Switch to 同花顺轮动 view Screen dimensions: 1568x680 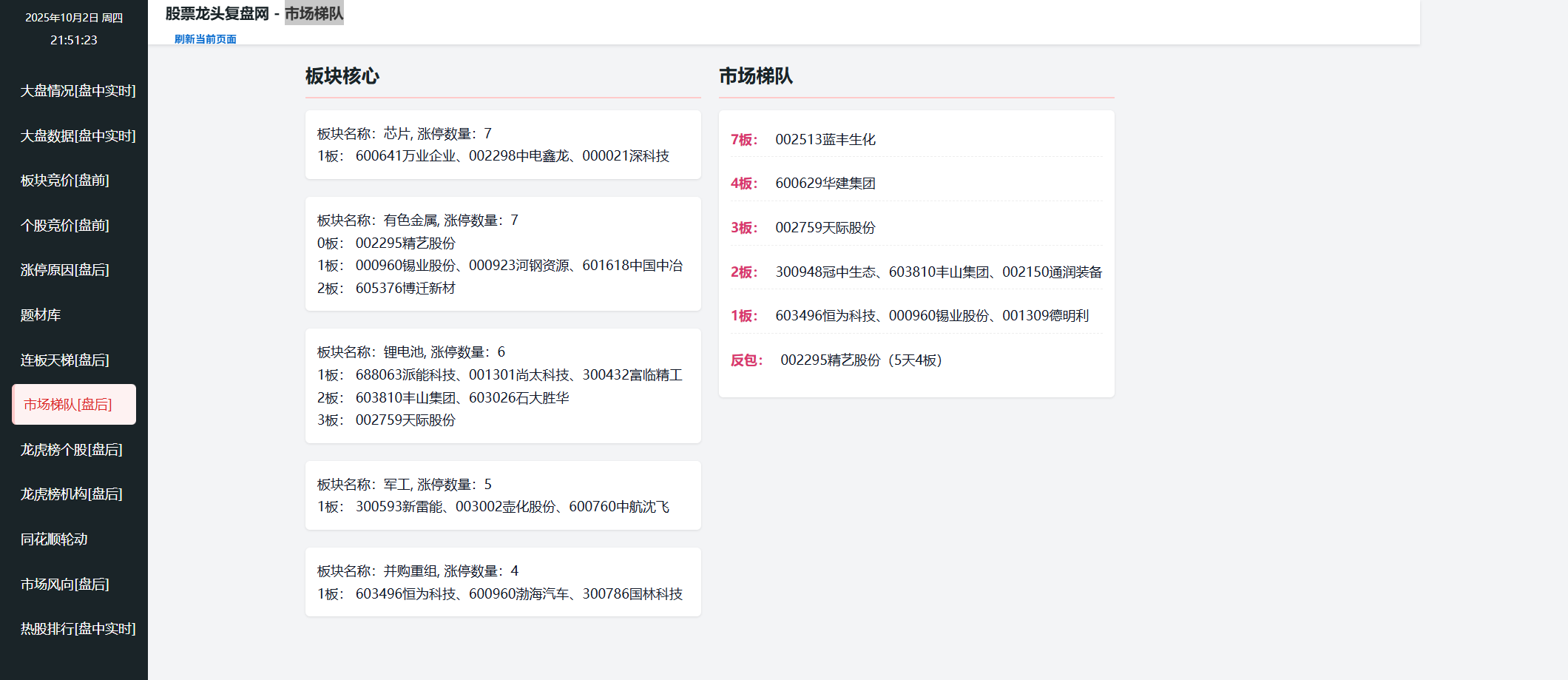pyautogui.click(x=54, y=539)
